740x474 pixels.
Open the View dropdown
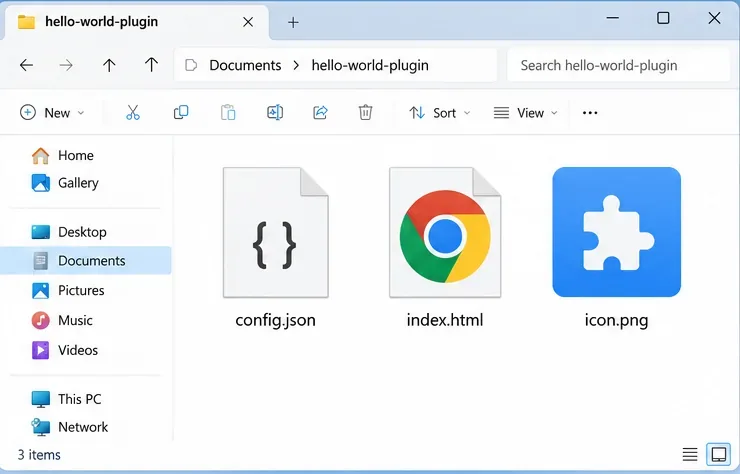point(526,113)
